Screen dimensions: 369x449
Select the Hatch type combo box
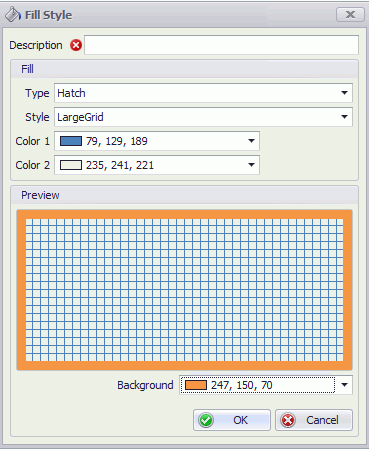pos(203,93)
